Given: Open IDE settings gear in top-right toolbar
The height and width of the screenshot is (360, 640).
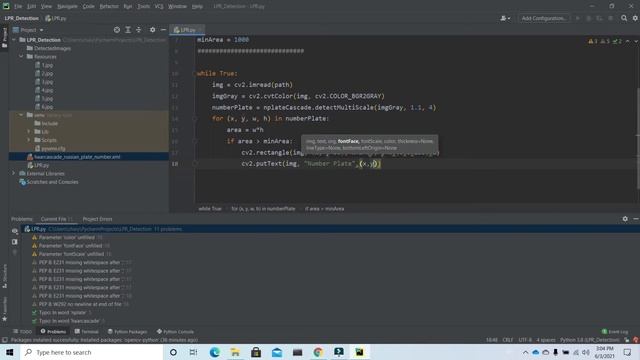Looking at the screenshot, I should pos(636,18).
